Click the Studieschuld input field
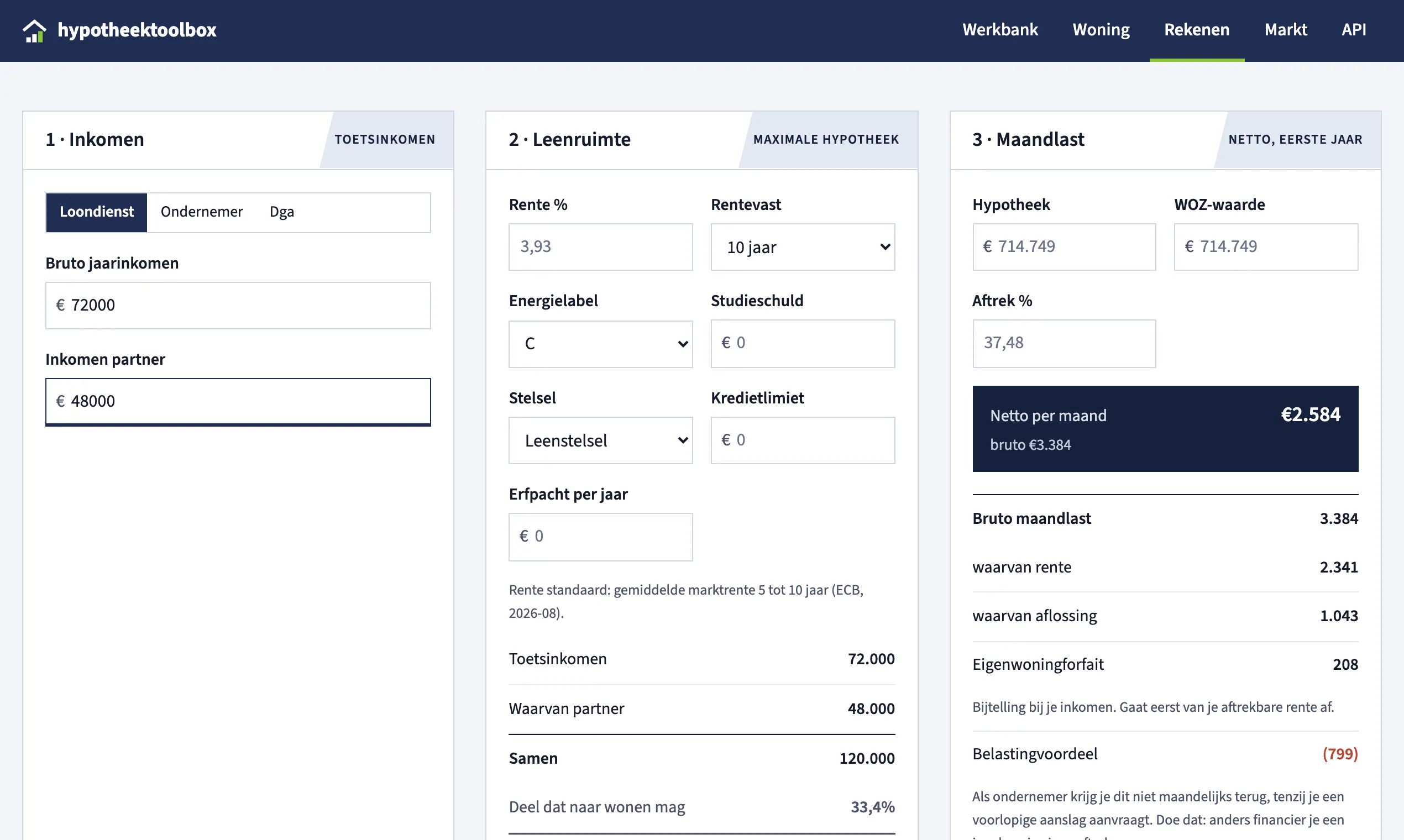 point(802,343)
